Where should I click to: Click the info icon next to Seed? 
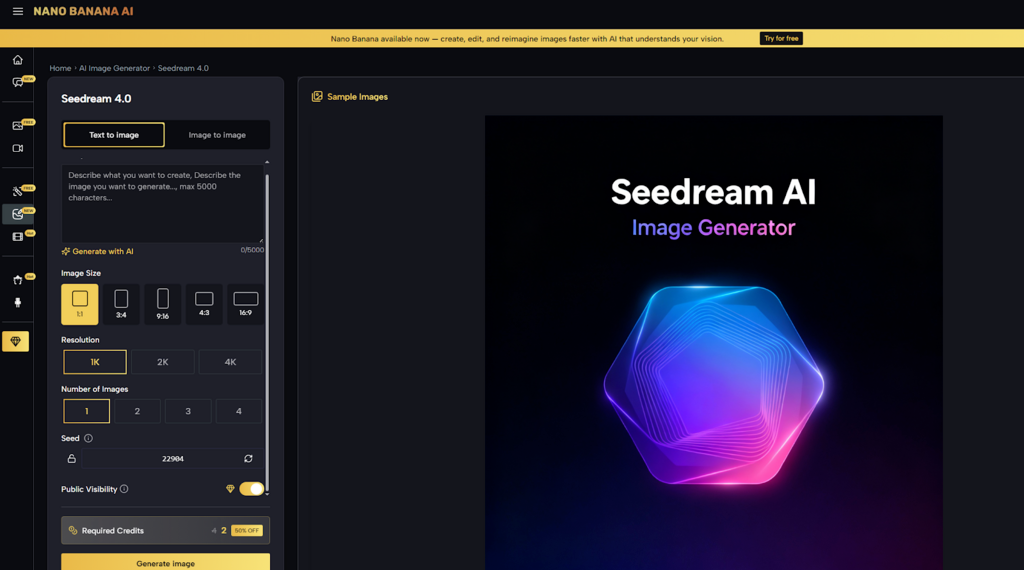point(88,438)
